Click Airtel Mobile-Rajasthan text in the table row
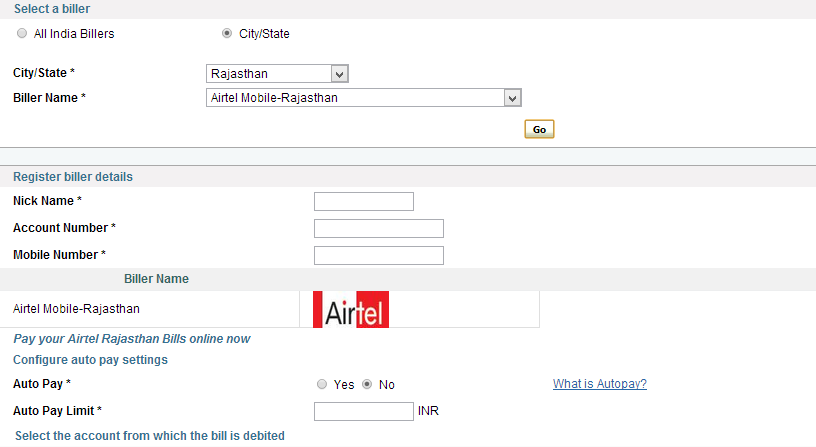This screenshot has width=816, height=447. tap(76, 309)
